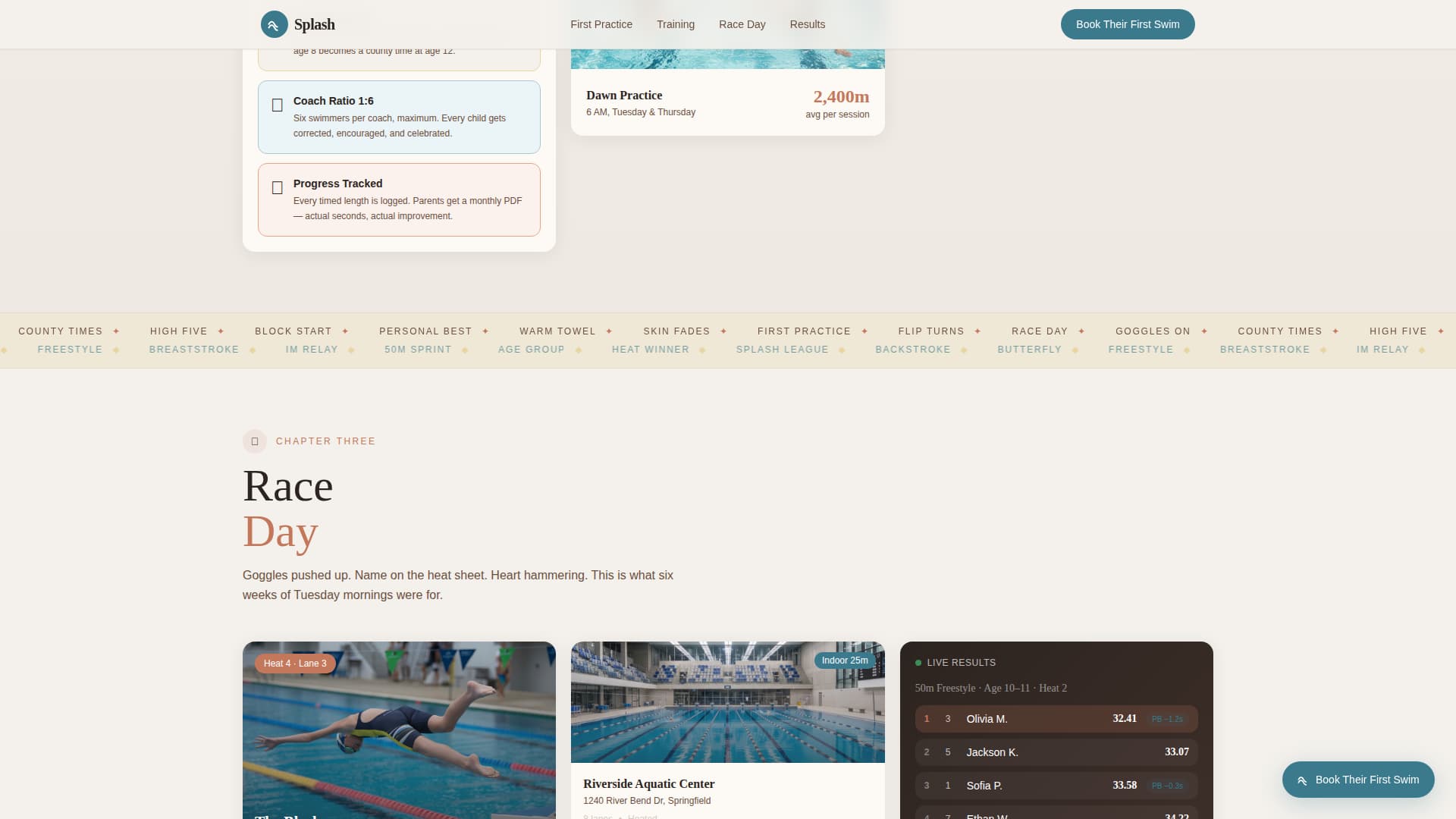Click the CHAPTER THREE label
The image size is (1456, 819).
(325, 441)
